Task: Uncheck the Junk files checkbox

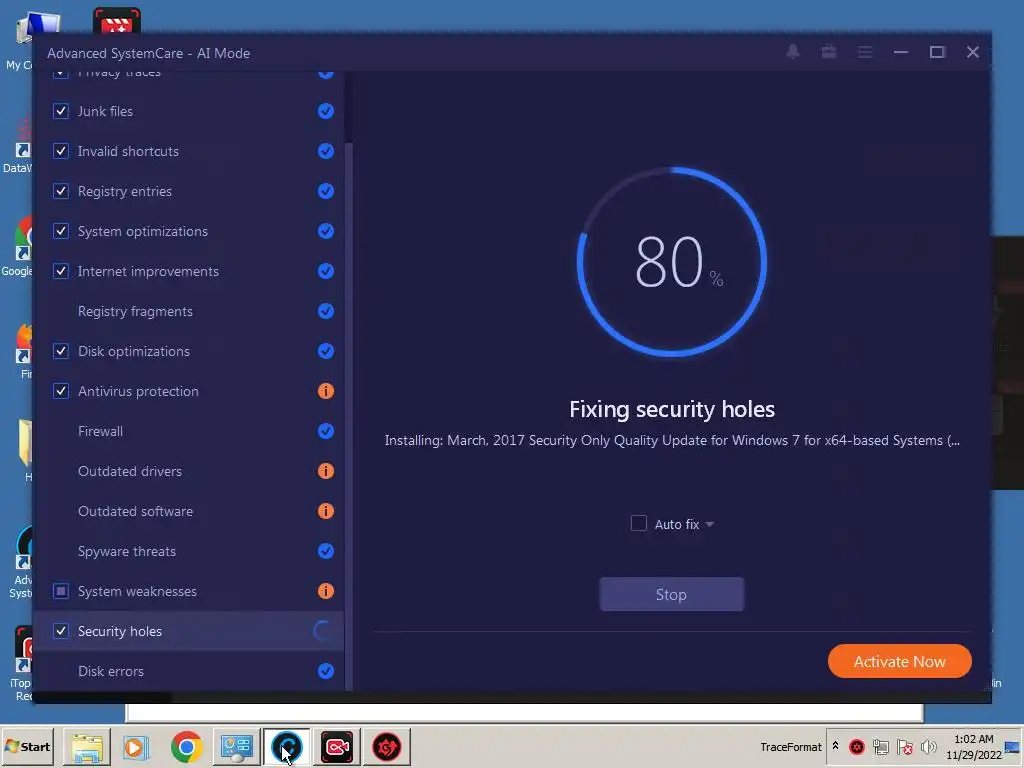Action: tap(61, 111)
